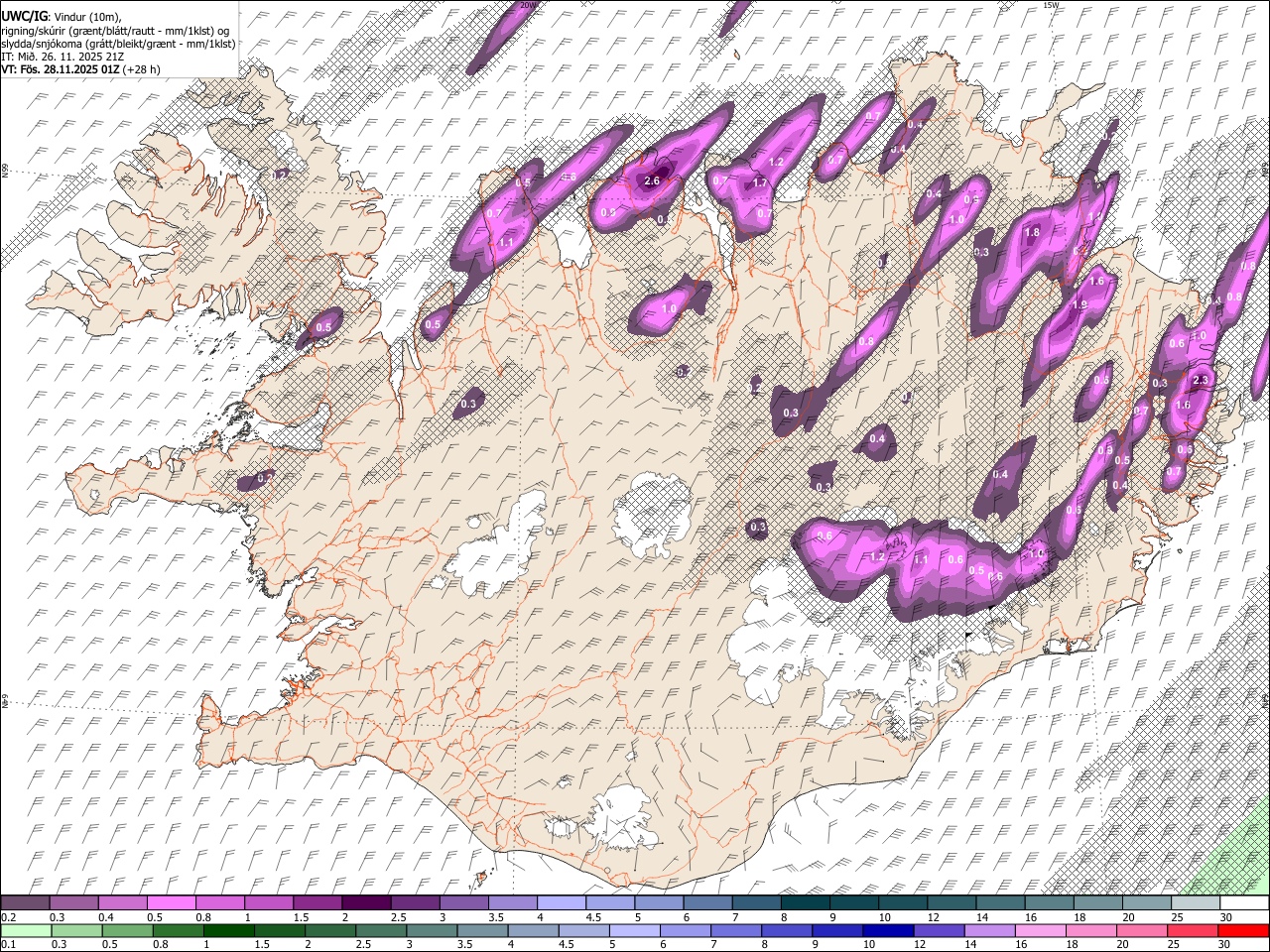Click the '3.5' label in the upper legend
The width and height of the screenshot is (1270, 952).
tap(495, 917)
